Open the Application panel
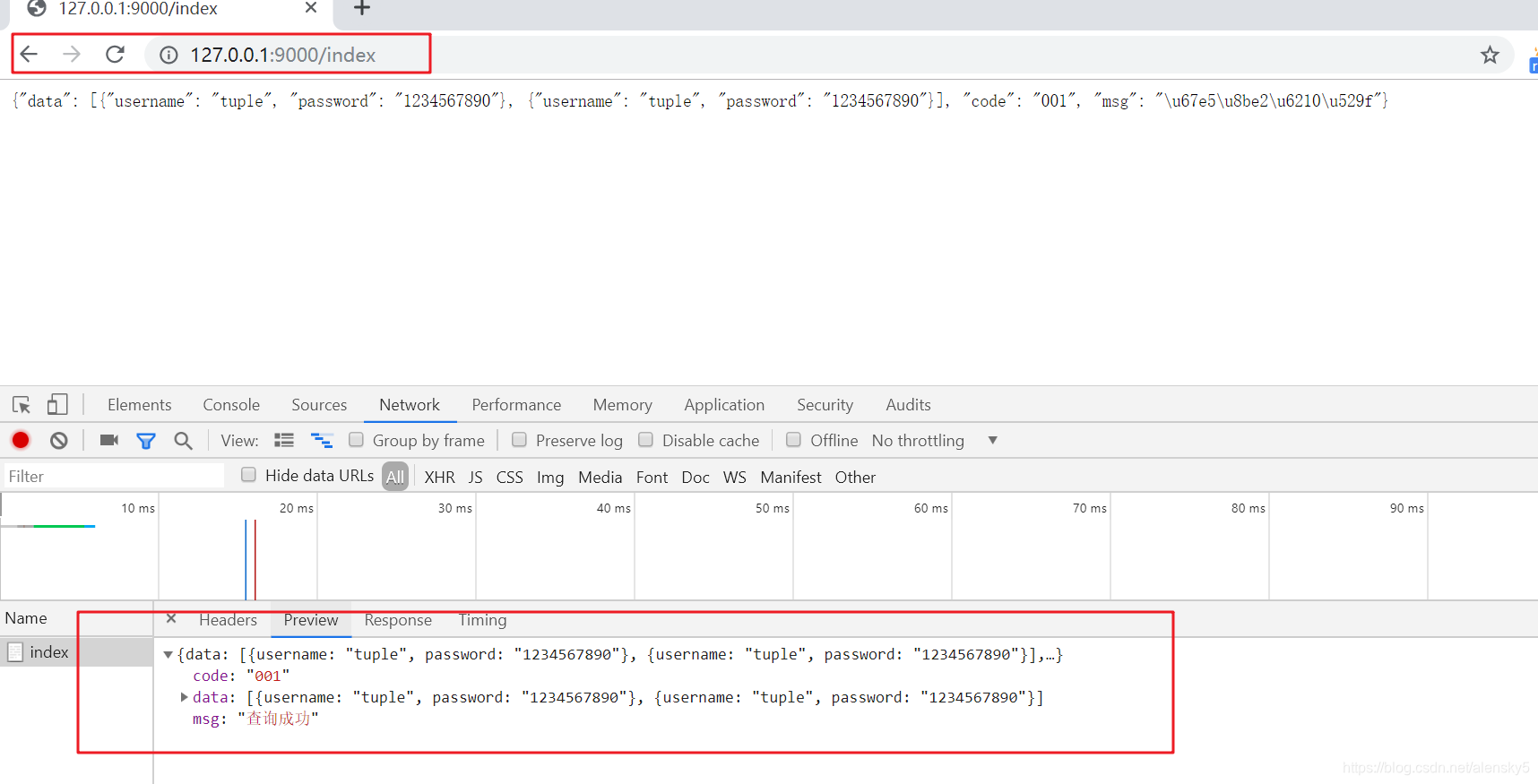 click(724, 405)
